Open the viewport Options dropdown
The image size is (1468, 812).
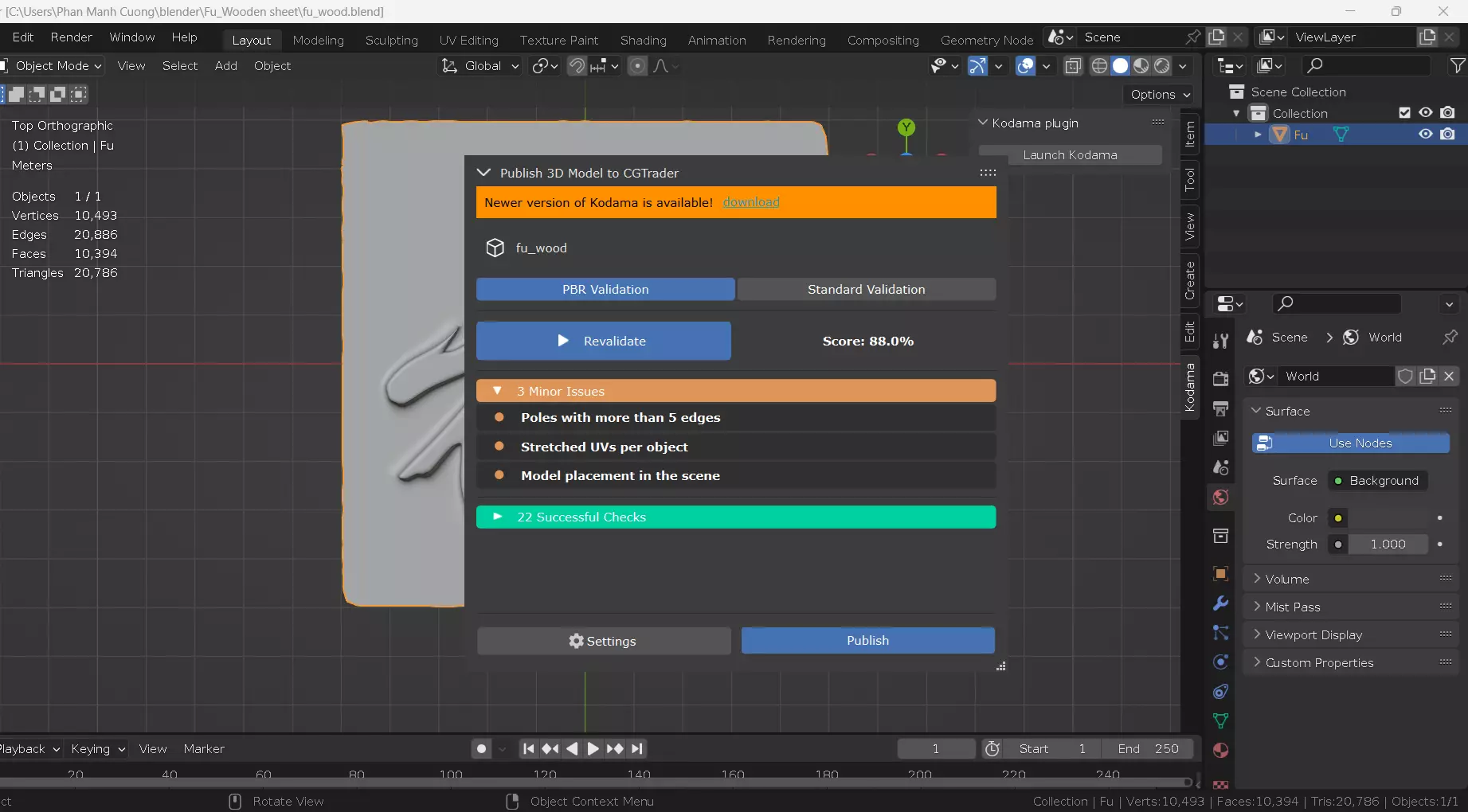pyautogui.click(x=1160, y=94)
